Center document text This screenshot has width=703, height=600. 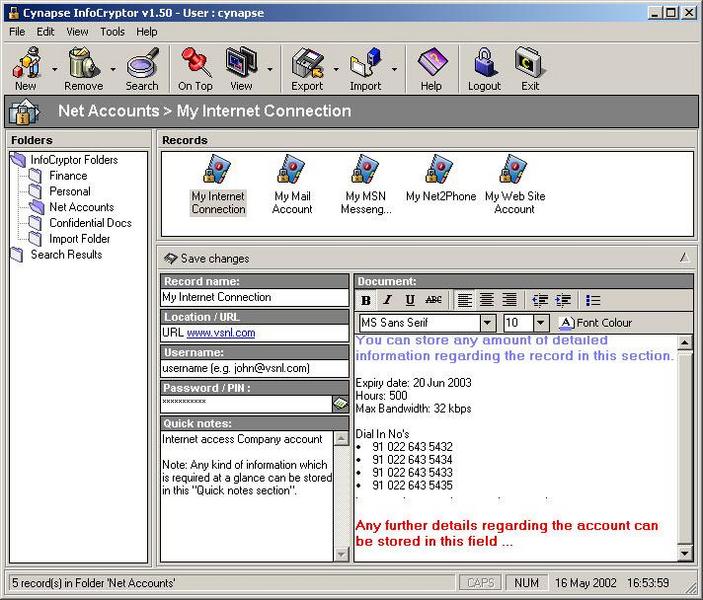487,300
